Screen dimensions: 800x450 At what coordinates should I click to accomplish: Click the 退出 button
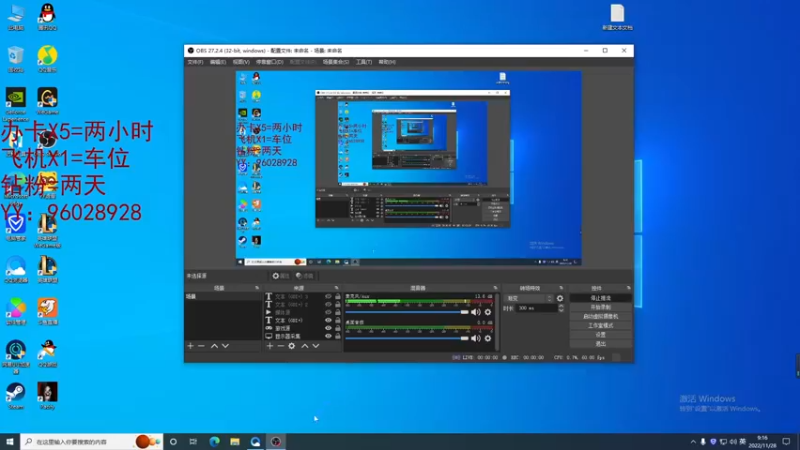tap(601, 344)
